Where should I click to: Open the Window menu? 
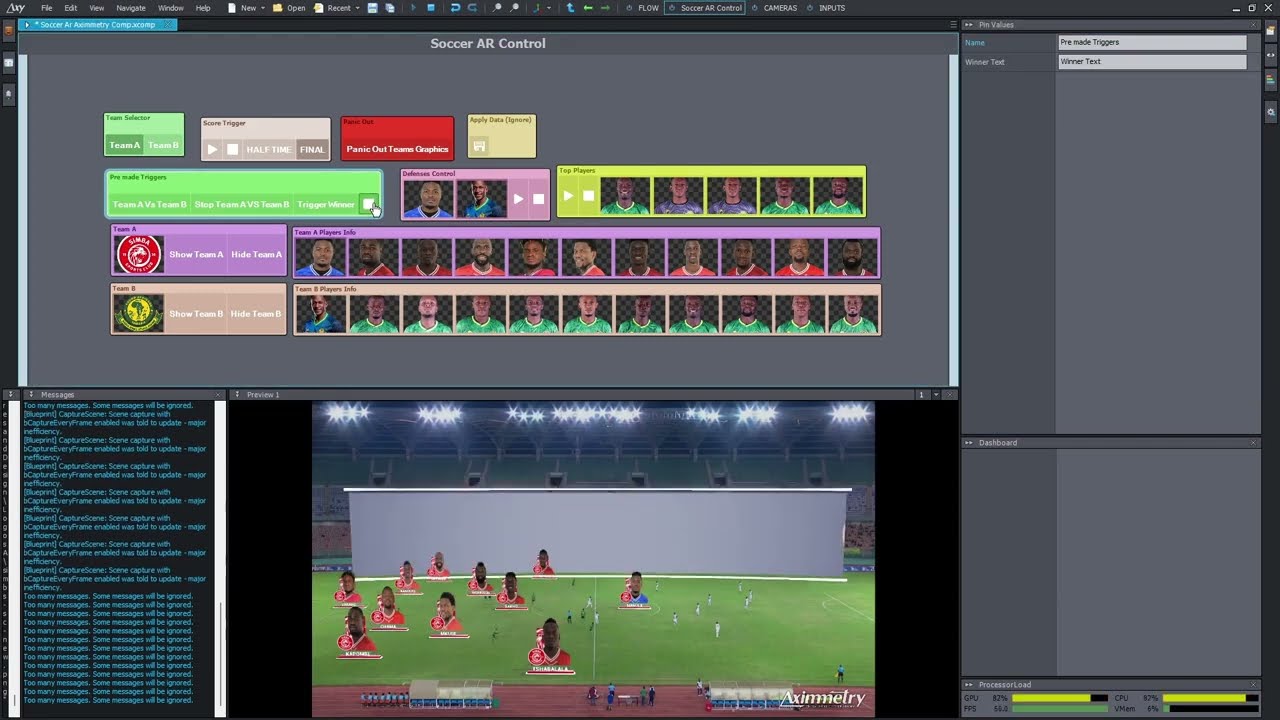coord(171,8)
